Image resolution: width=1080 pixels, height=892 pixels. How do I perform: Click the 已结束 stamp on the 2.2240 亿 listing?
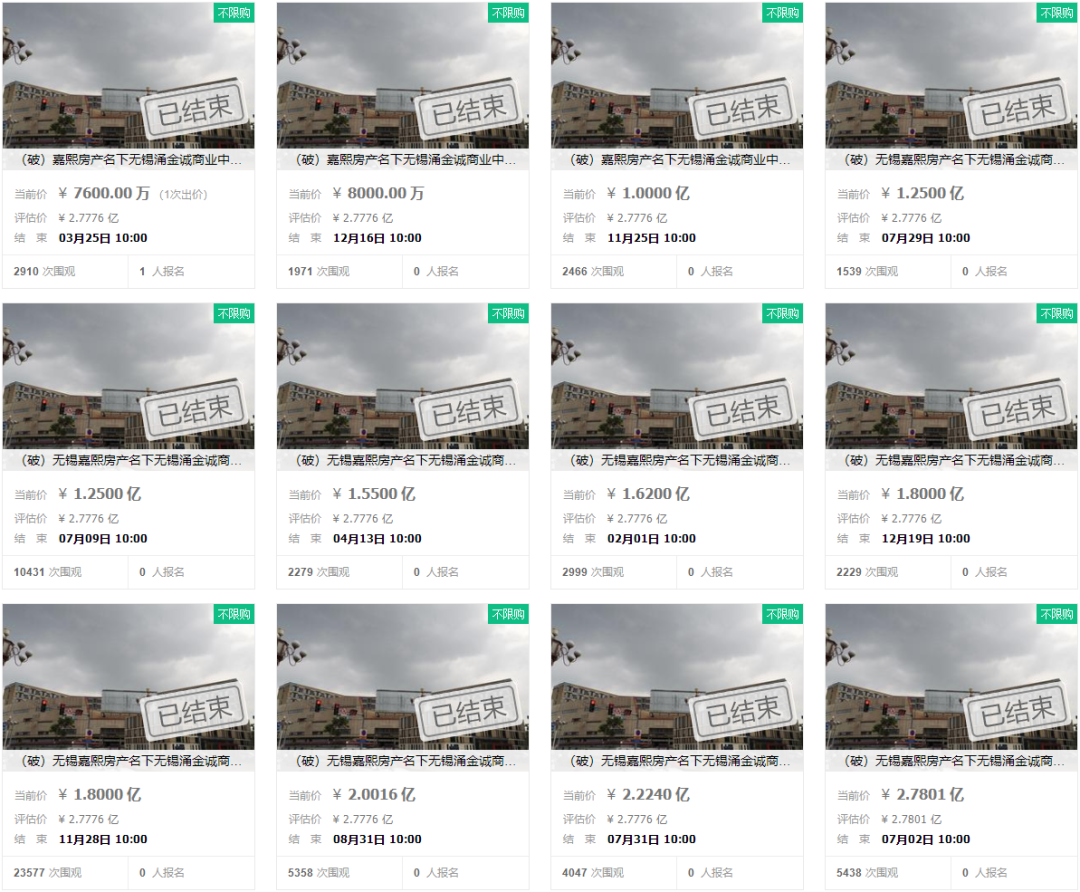(743, 709)
